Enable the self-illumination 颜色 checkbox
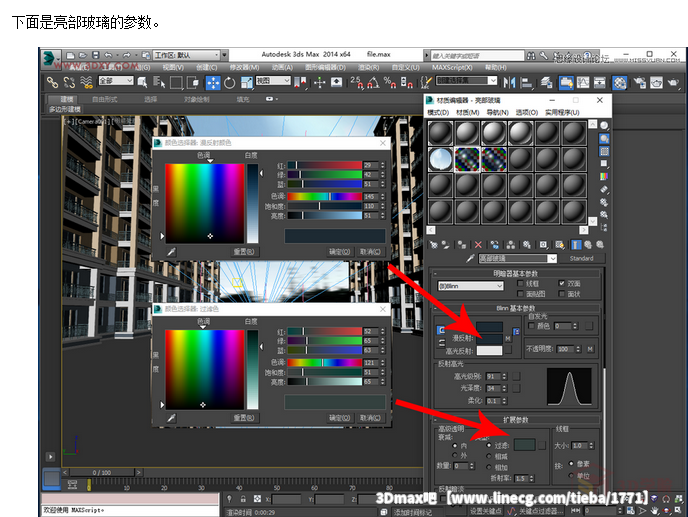Image resolution: width=688 pixels, height=517 pixels. pyautogui.click(x=531, y=326)
